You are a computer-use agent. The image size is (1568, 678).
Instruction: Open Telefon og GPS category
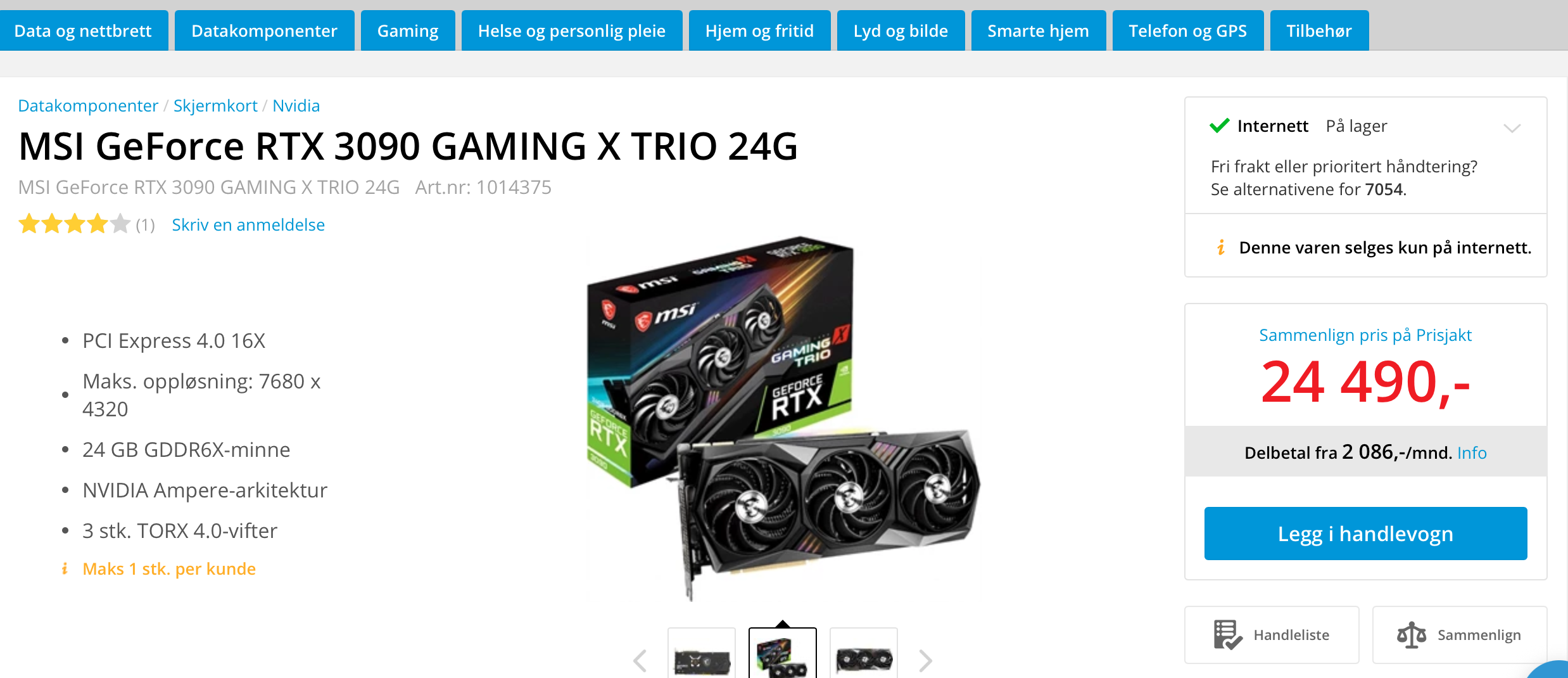click(1187, 30)
